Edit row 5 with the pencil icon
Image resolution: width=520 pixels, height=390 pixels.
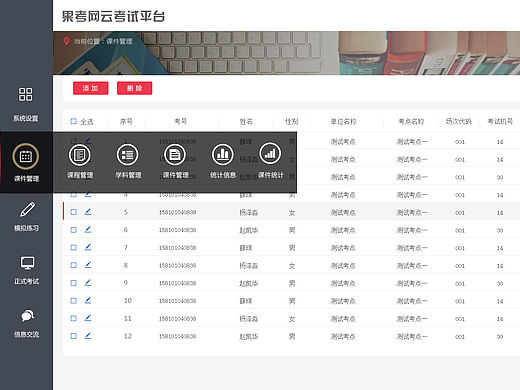pos(88,212)
